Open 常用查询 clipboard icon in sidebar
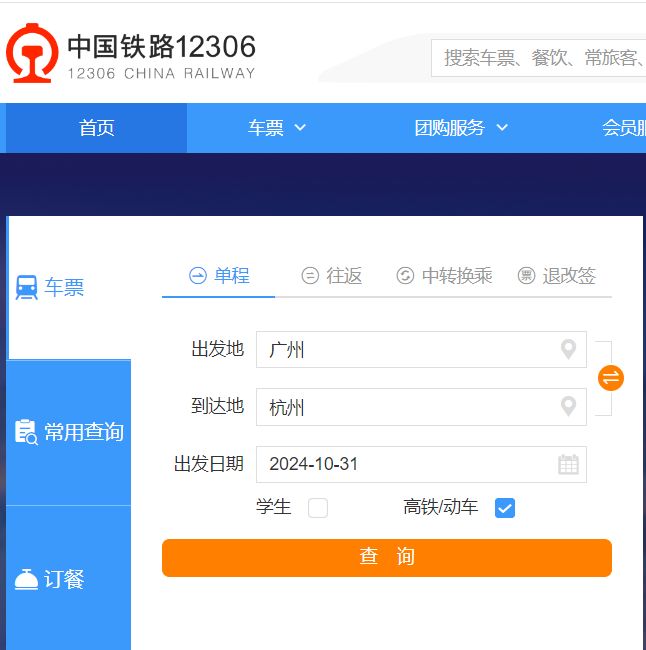646x650 pixels. point(27,432)
